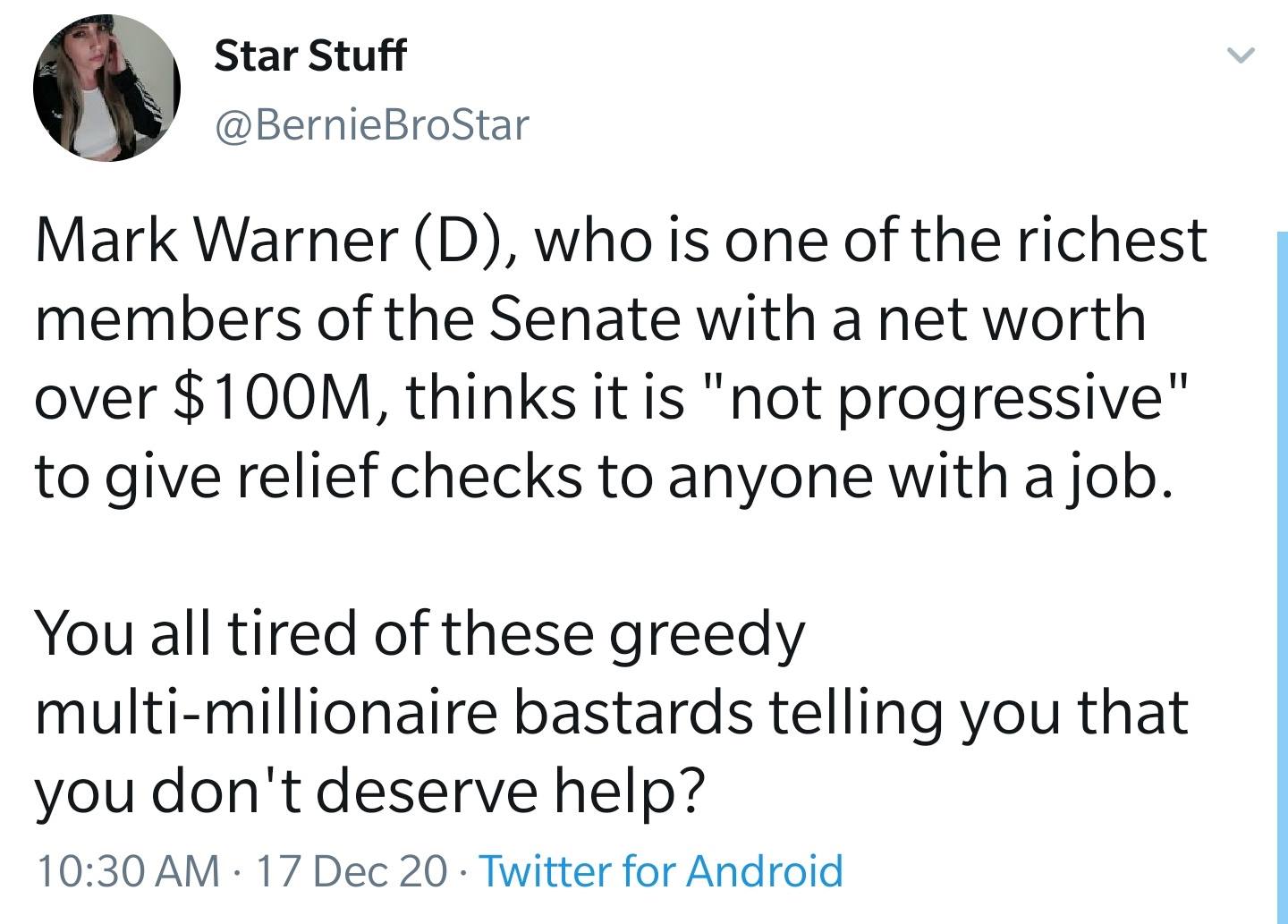Visit the @BernieBroStar handle link
This screenshot has height=924, width=1288.
[x=371, y=124]
